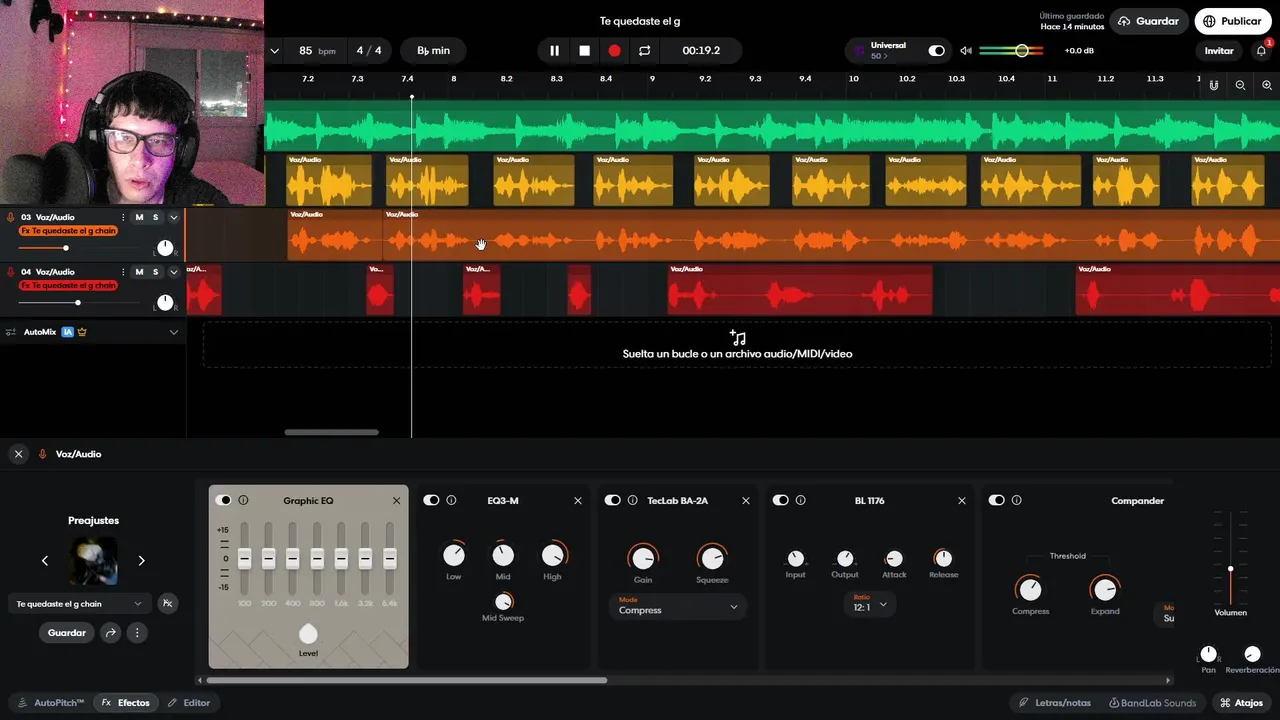Switch to the Efectos tab
This screenshot has width=1280, height=720.
126,703
